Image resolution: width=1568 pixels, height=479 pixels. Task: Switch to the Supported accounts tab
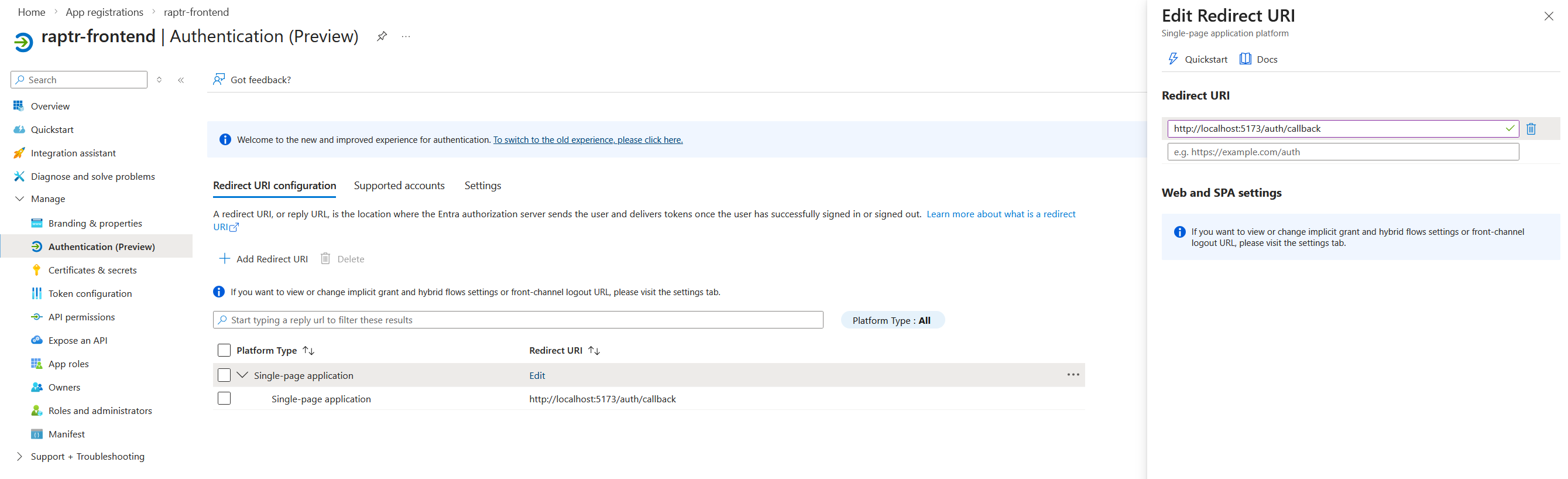[399, 186]
